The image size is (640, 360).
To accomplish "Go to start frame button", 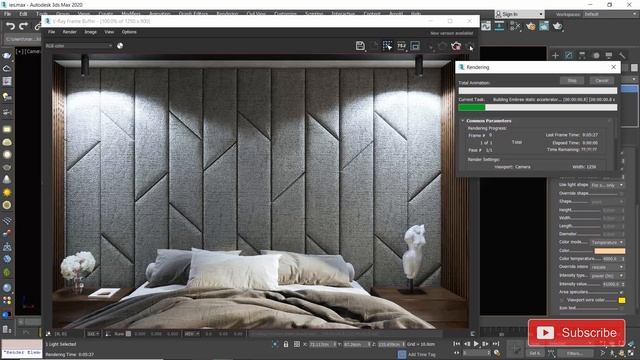I will click(457, 344).
